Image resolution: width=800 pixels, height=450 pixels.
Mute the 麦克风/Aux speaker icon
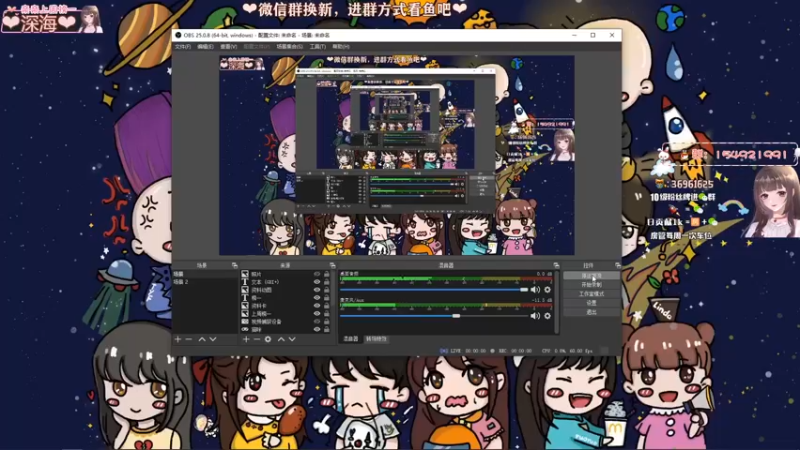(535, 316)
